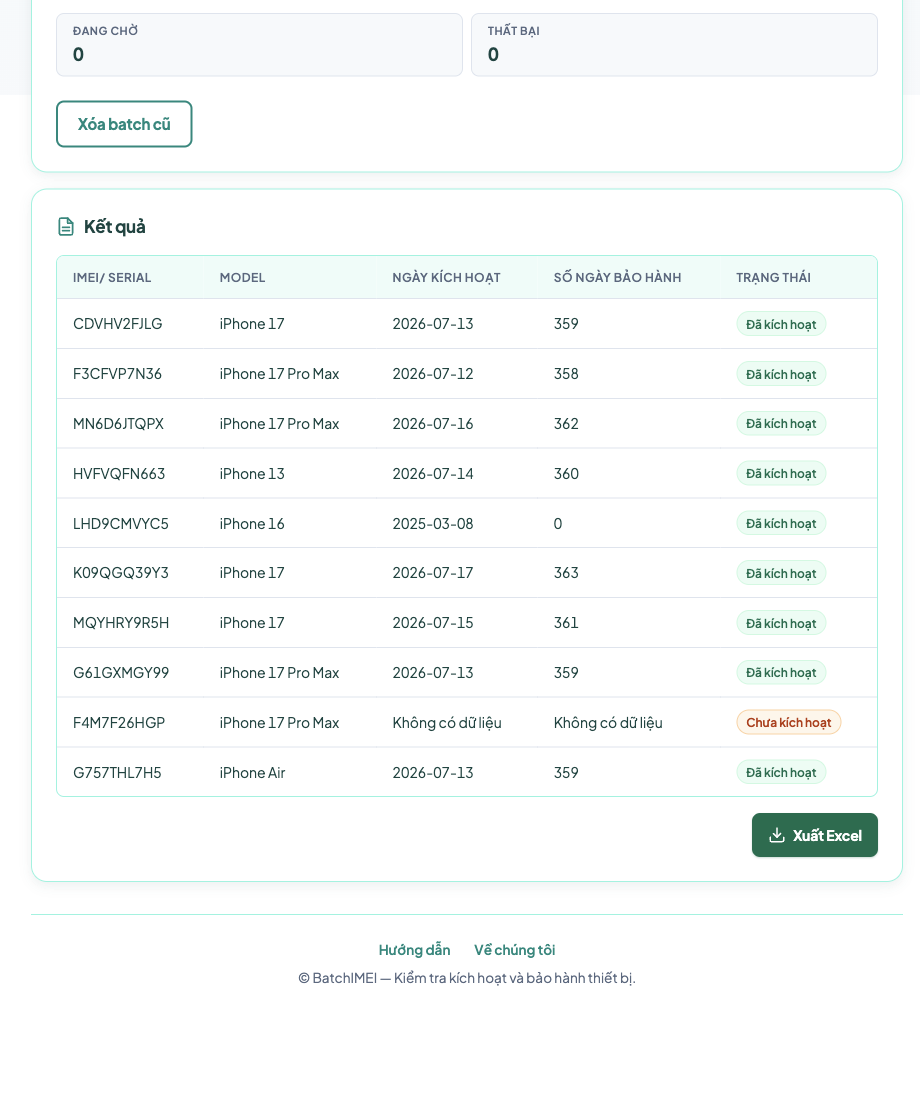Viewport: 920px width, 1100px height.
Task: Select serial K09QGQ39Y3
Action: (121, 572)
